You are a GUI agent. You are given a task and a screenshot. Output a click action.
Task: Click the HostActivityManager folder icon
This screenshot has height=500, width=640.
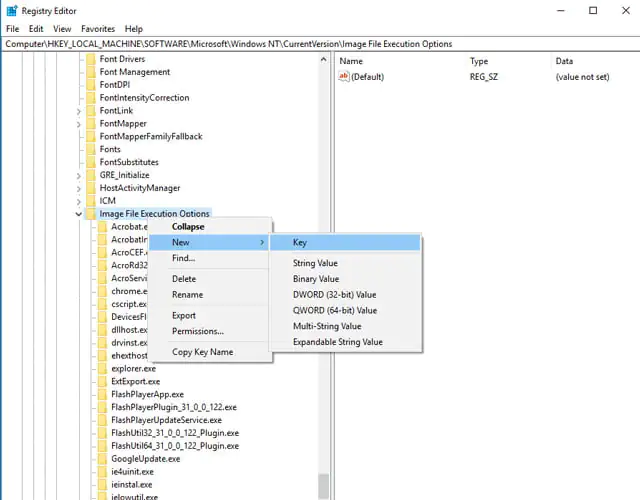(90, 188)
